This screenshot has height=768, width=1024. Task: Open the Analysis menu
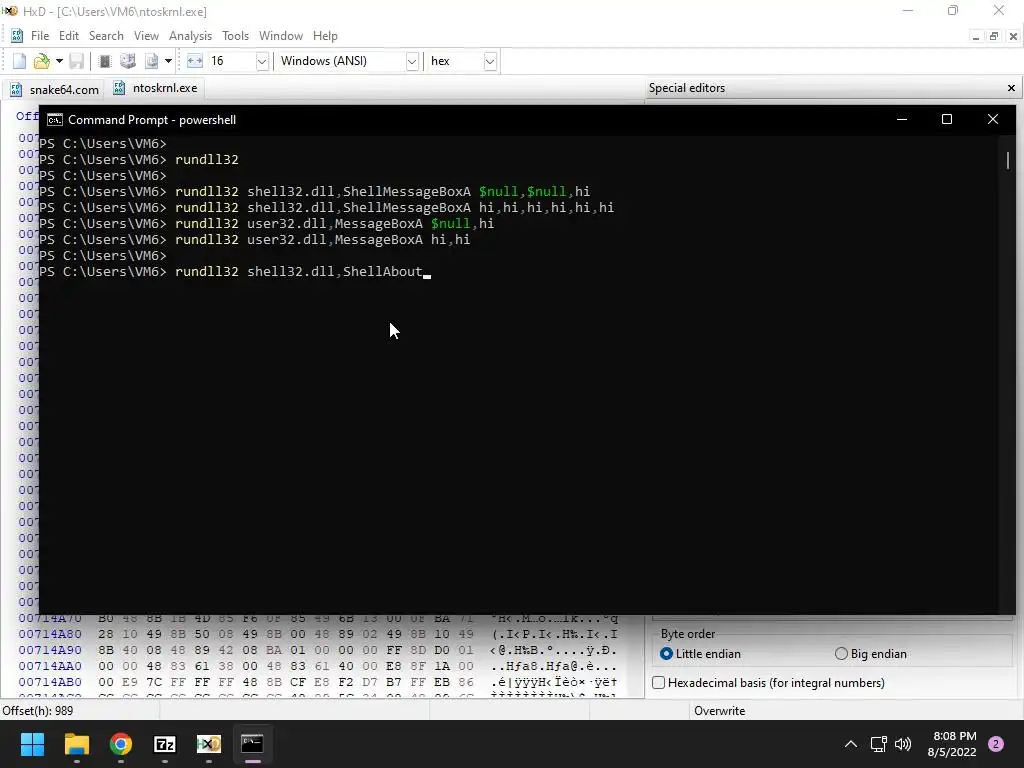191,36
